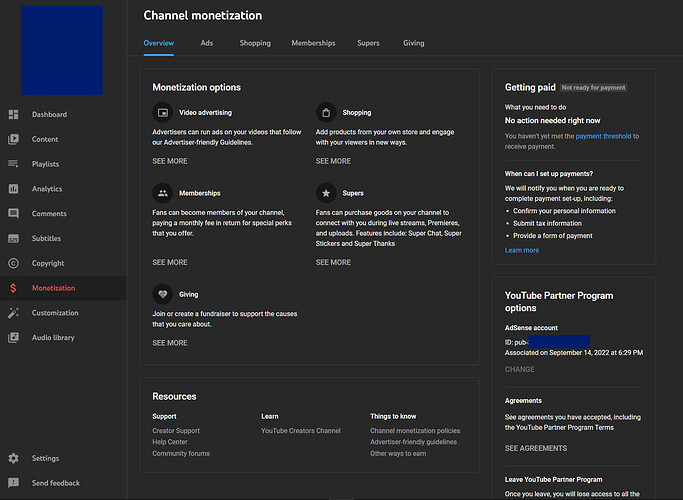This screenshot has width=683, height=500.
Task: Open the Content section icon
Action: coord(13,140)
